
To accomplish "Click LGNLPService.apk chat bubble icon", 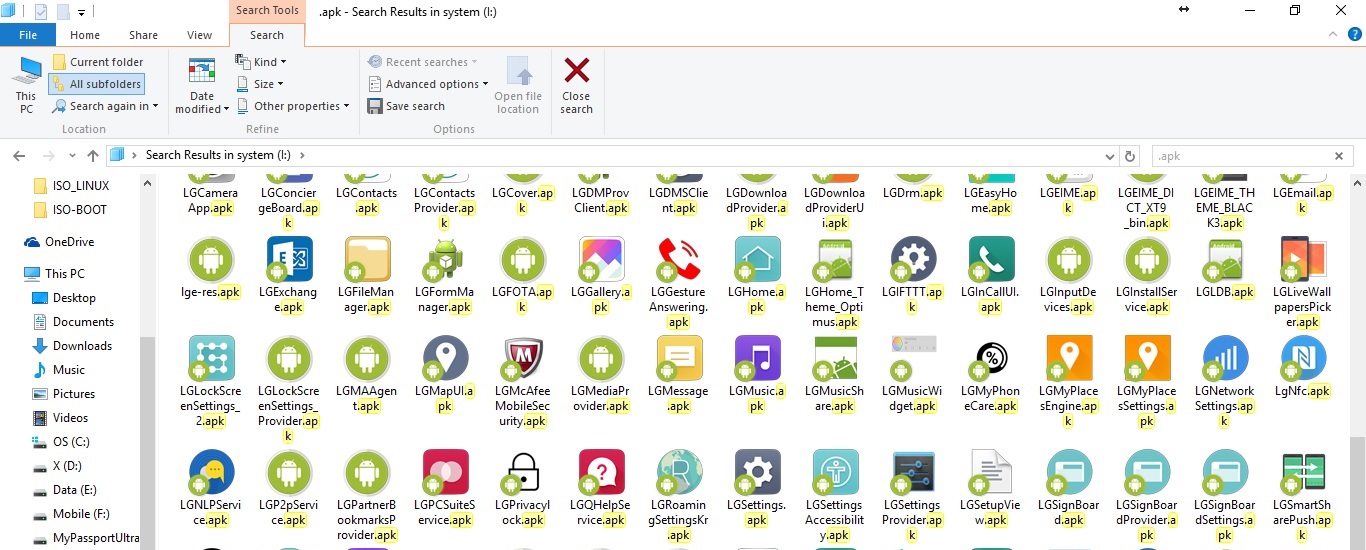I will 211,472.
